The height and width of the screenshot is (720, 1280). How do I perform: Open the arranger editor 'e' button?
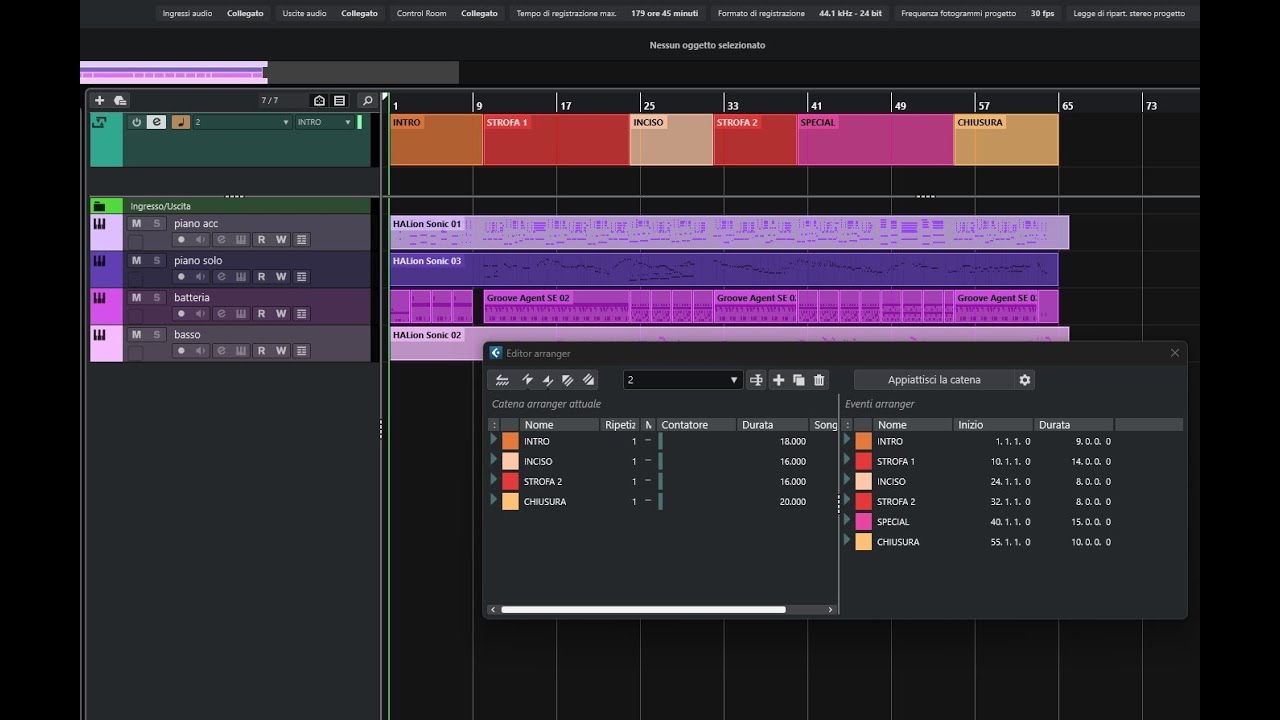pos(156,122)
